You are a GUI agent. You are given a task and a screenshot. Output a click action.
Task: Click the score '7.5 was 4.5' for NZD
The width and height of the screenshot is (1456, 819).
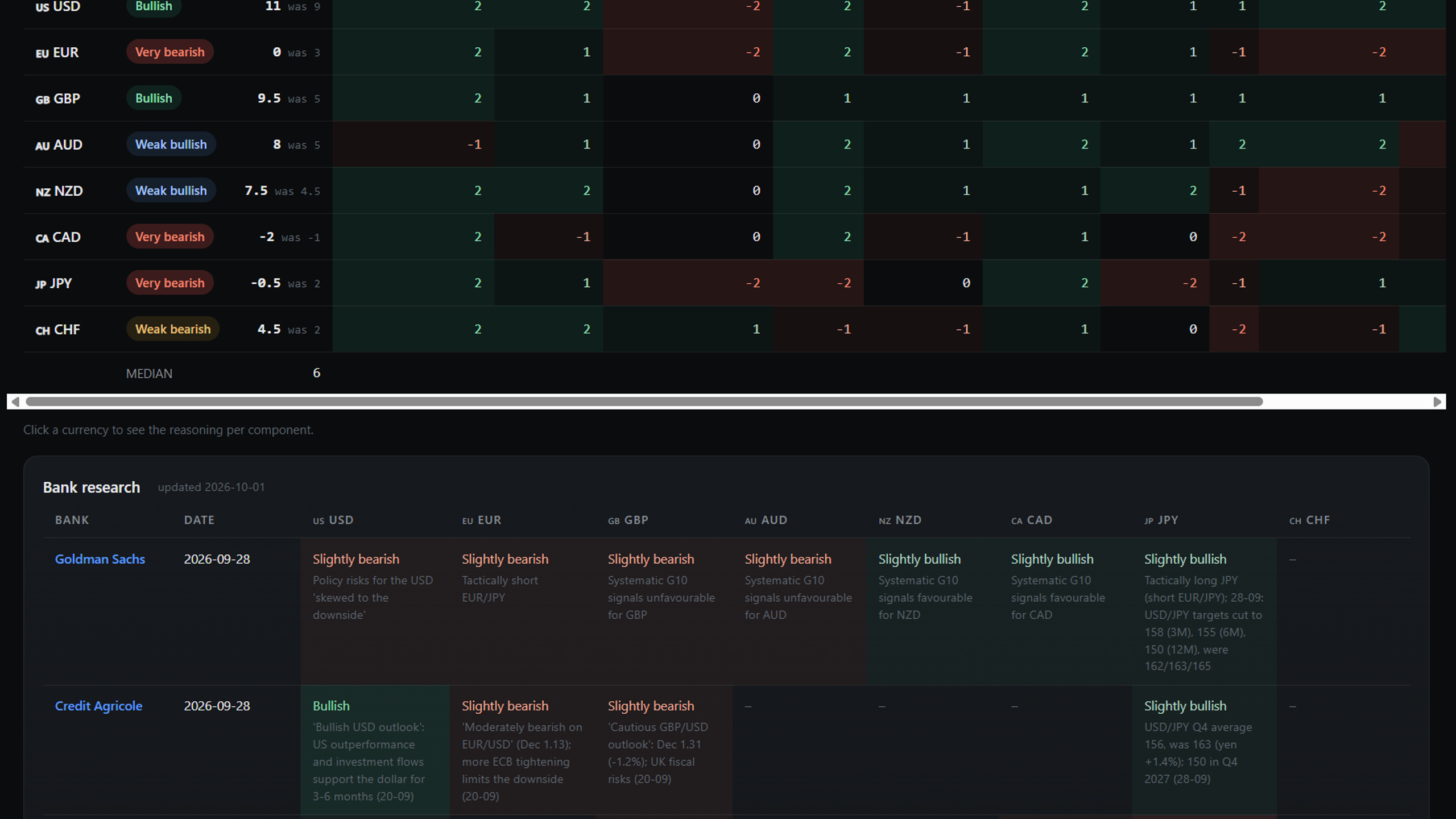pos(282,191)
